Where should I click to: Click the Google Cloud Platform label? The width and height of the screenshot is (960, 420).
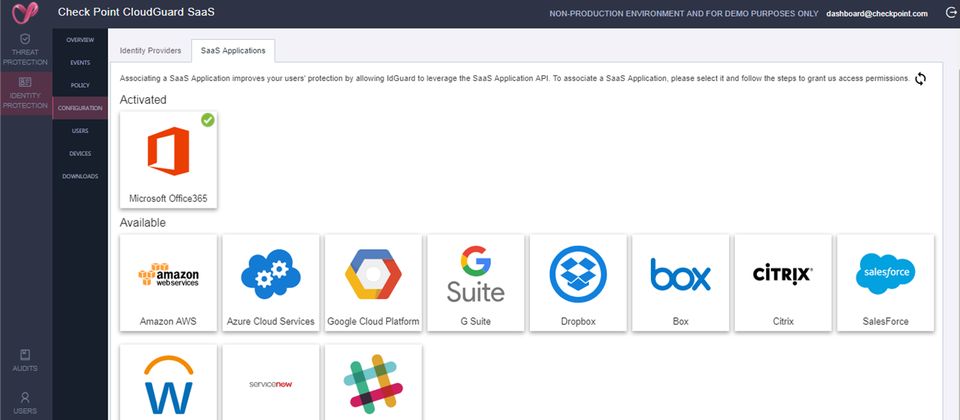pyautogui.click(x=373, y=321)
